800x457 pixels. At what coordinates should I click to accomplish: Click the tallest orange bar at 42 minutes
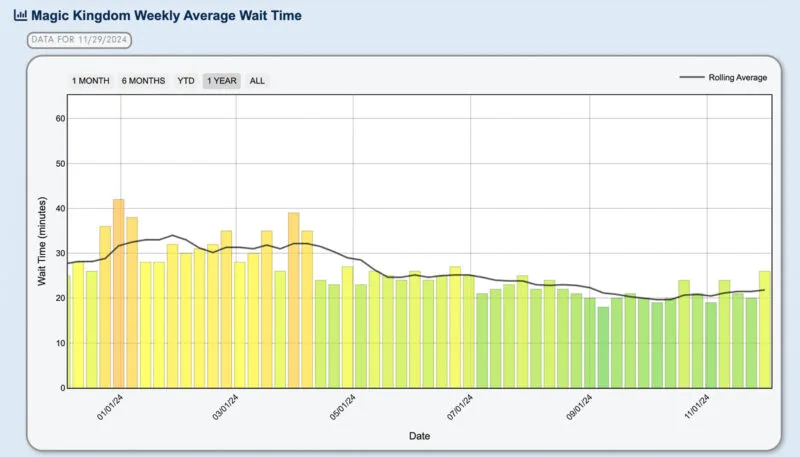118,293
